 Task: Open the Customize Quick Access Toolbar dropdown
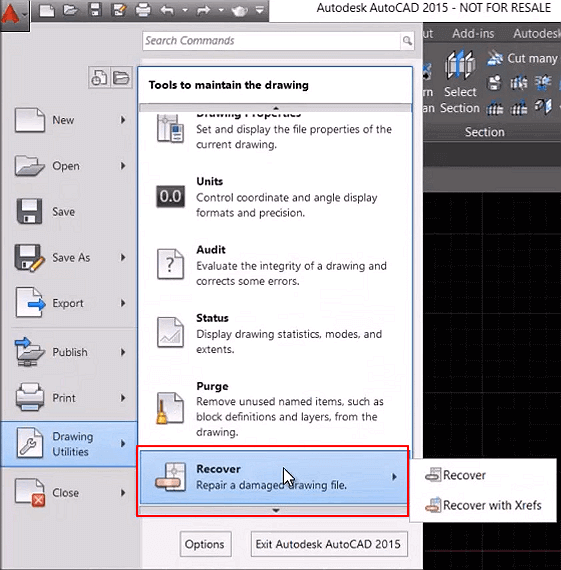260,10
